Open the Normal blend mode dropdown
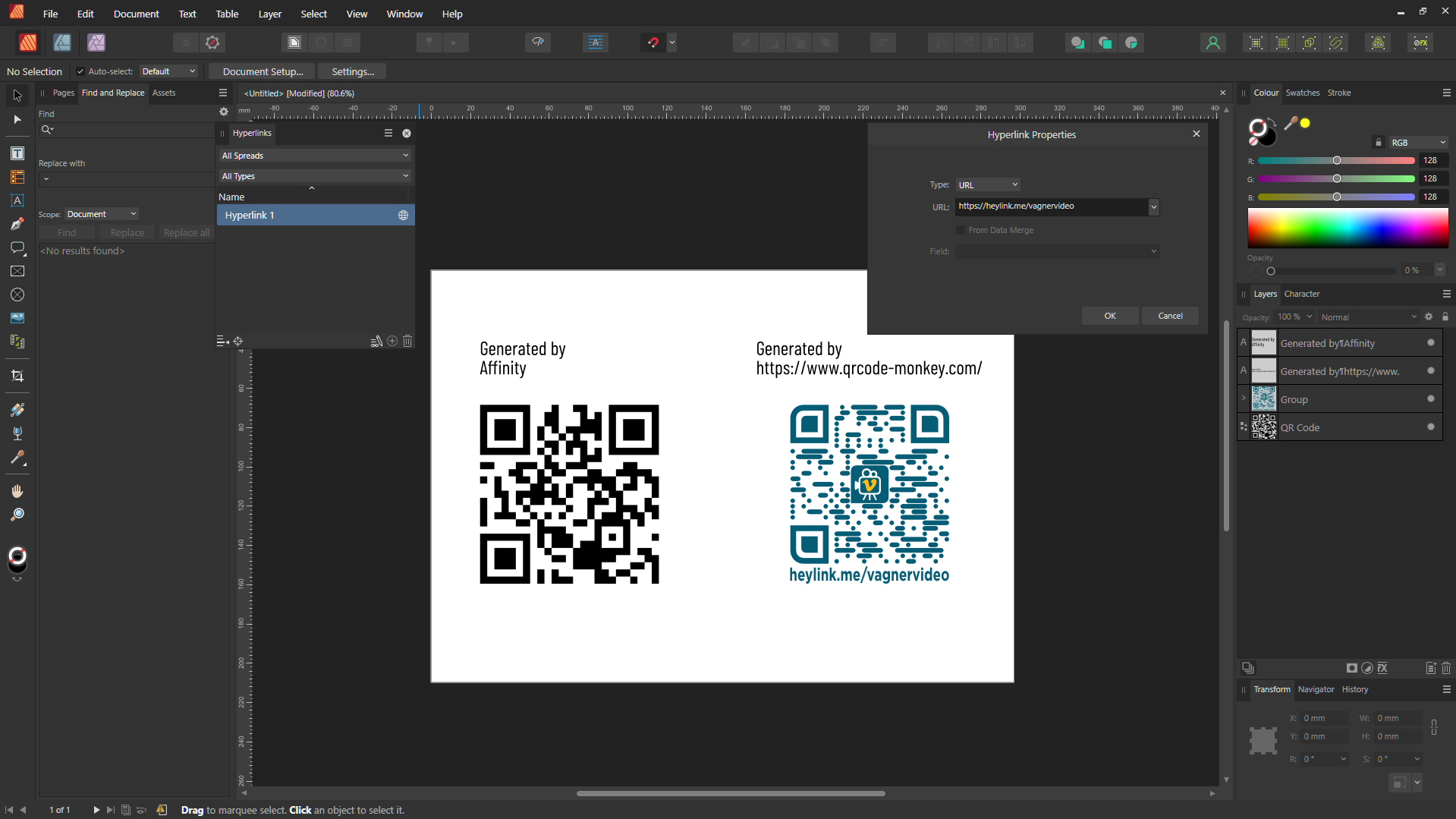The image size is (1456, 819). click(1369, 317)
